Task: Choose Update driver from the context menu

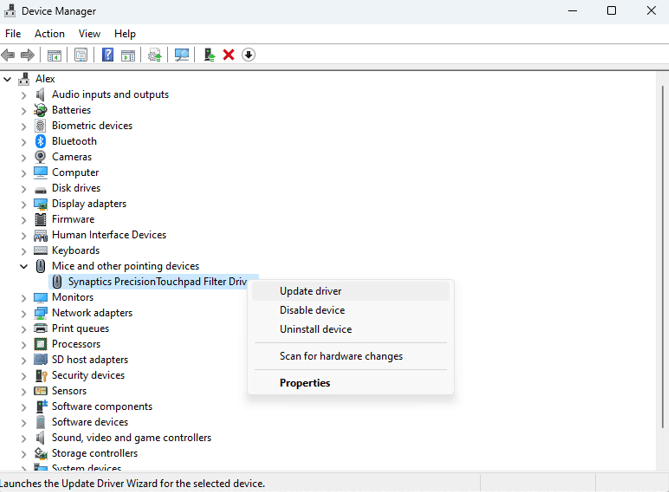Action: [x=310, y=291]
